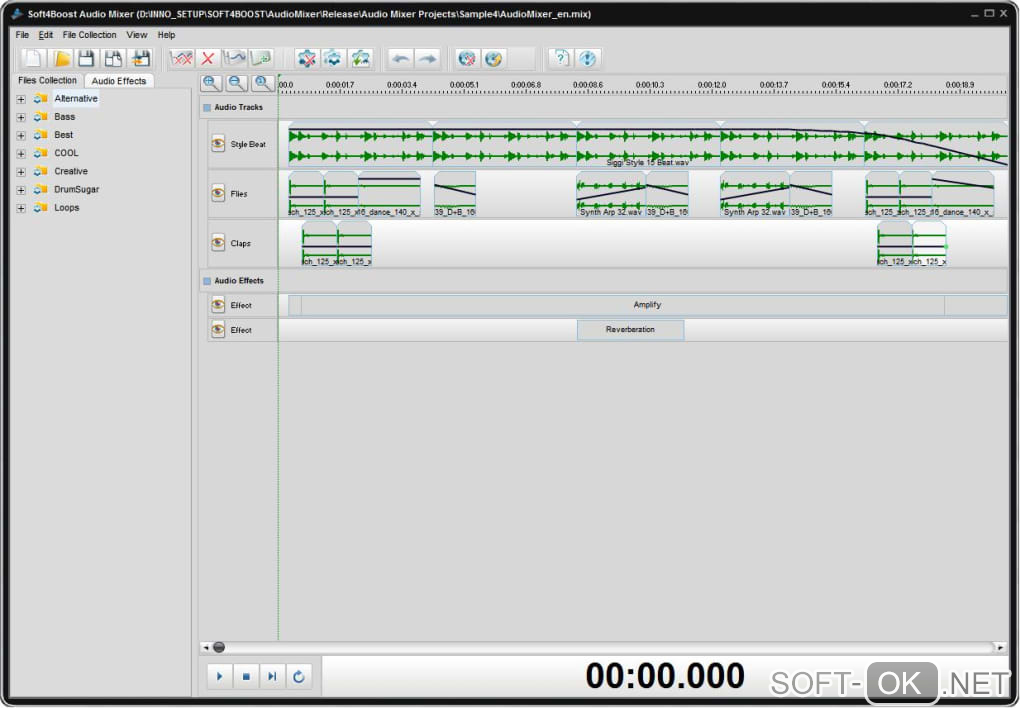The width and height of the screenshot is (1020, 708).
Task: Click the 0:00:08.6 mark on the ruler
Action: point(587,85)
